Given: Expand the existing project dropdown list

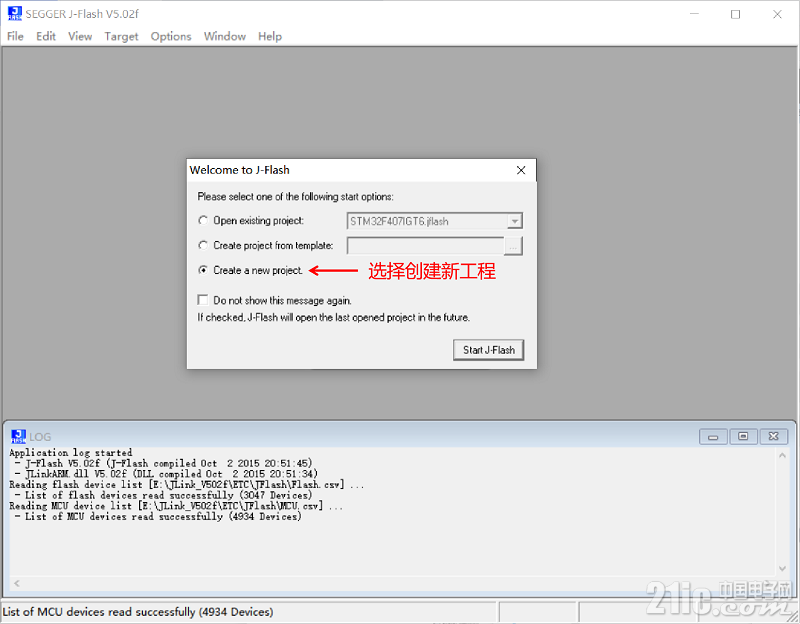Looking at the screenshot, I should click(x=515, y=221).
